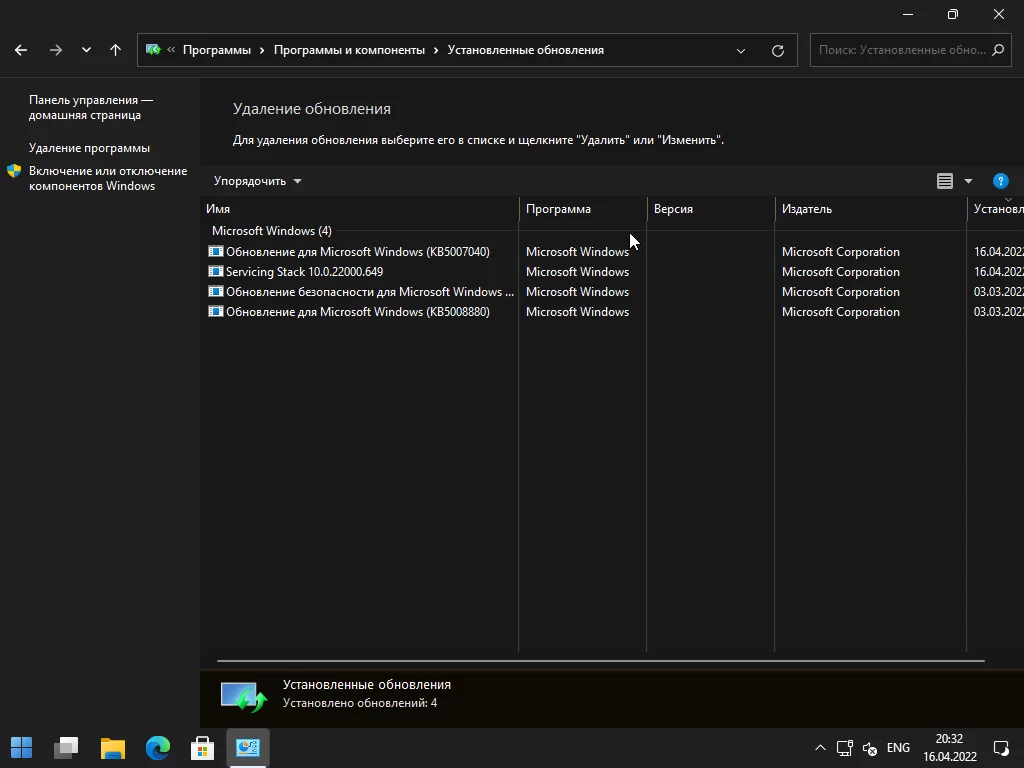
Task: Click the search box for installed updates
Action: [900, 50]
